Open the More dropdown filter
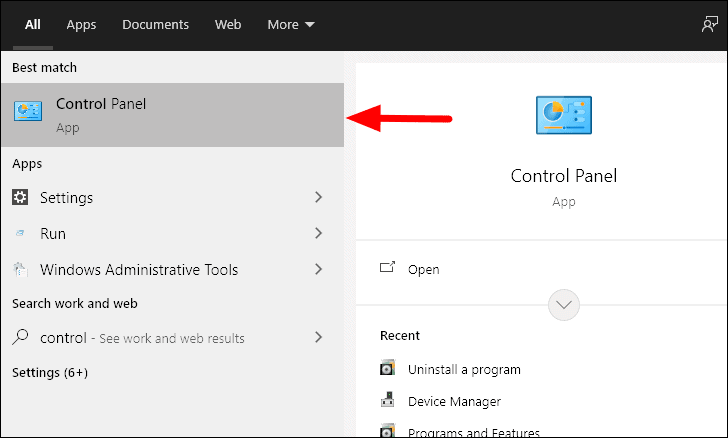This screenshot has width=728, height=438. click(291, 25)
